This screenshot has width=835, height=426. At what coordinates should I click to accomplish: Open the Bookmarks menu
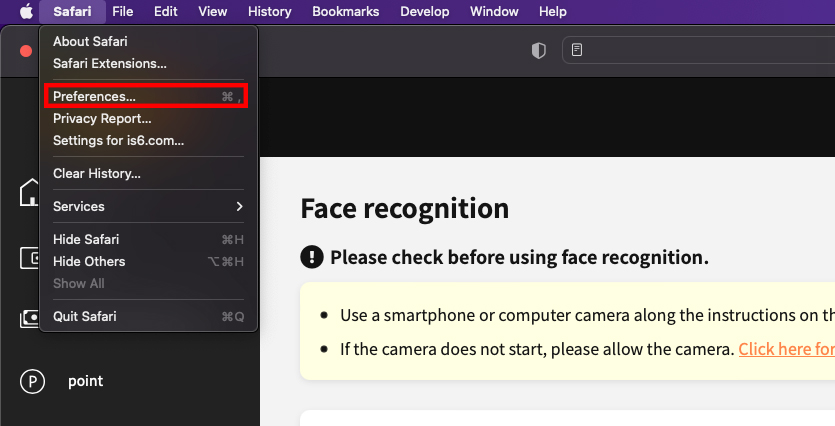click(346, 11)
